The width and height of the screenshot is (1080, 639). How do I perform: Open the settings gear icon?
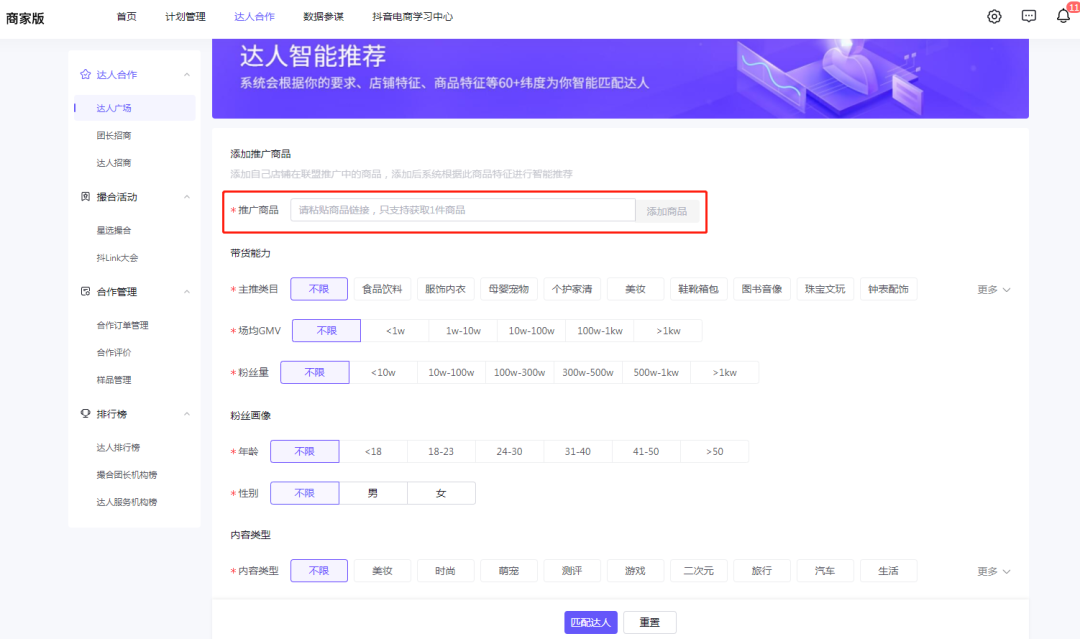click(994, 17)
